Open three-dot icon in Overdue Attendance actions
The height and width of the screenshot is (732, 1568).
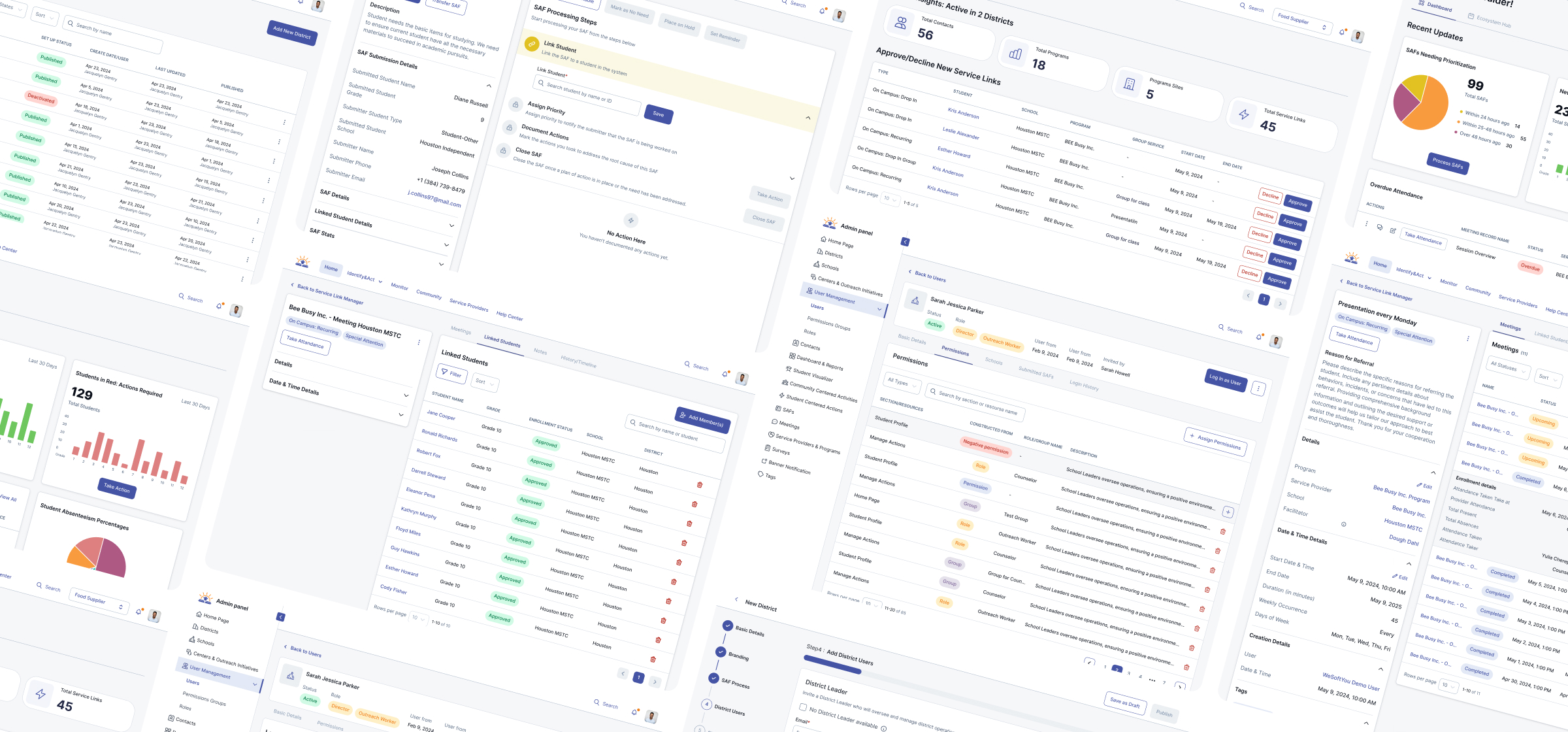[x=1366, y=224]
